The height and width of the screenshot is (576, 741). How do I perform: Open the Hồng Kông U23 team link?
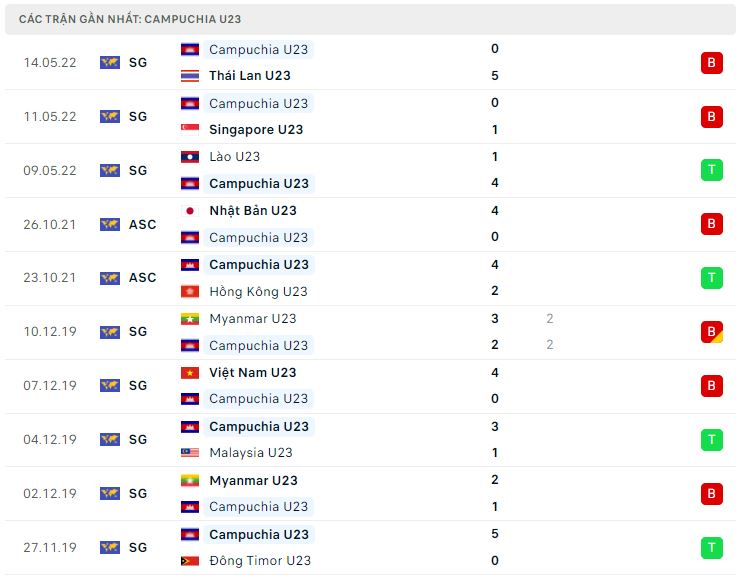258,292
